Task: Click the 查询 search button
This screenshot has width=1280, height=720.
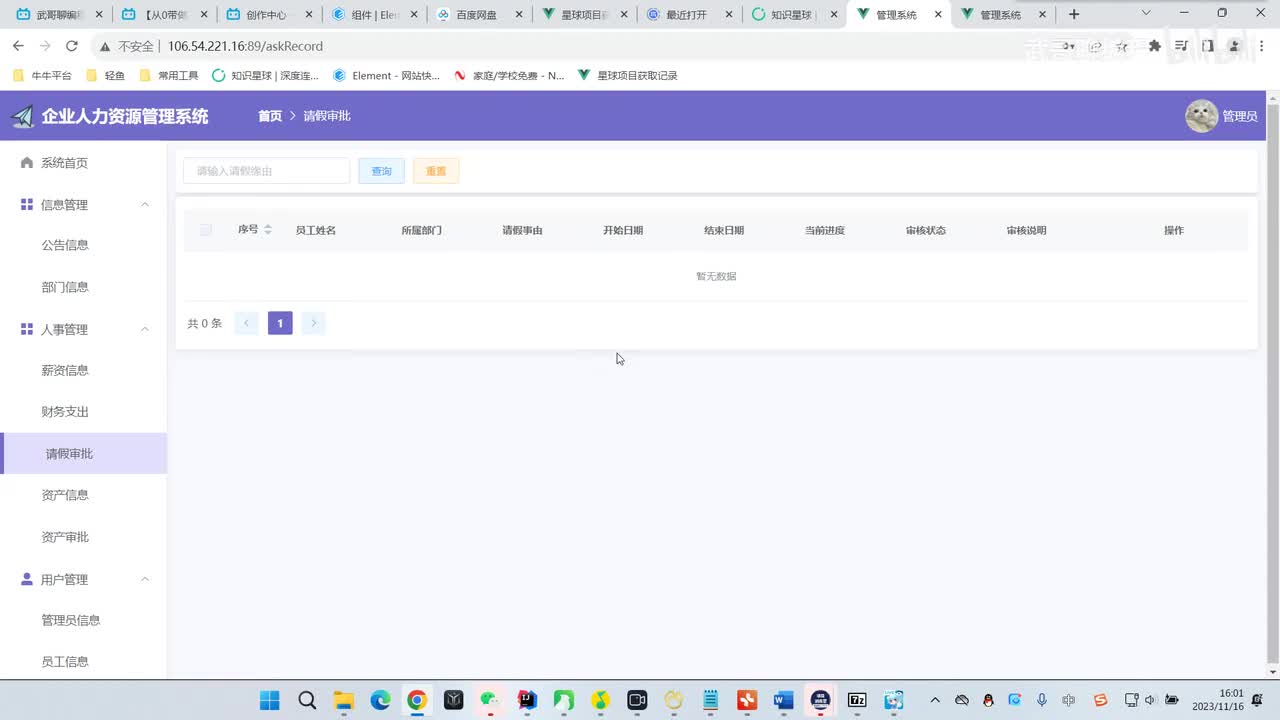Action: click(x=382, y=171)
